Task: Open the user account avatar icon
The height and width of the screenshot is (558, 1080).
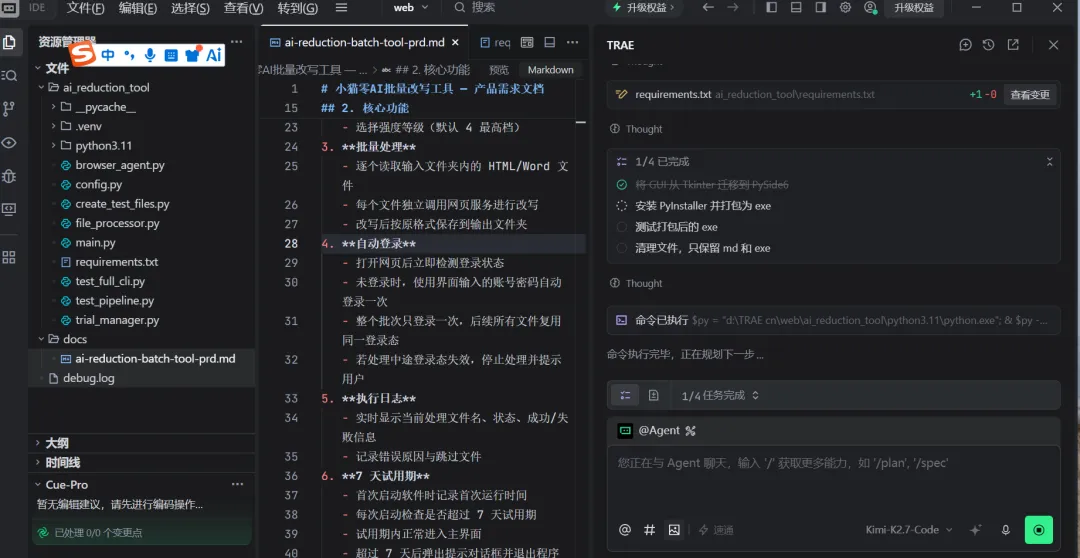Action: (x=870, y=8)
